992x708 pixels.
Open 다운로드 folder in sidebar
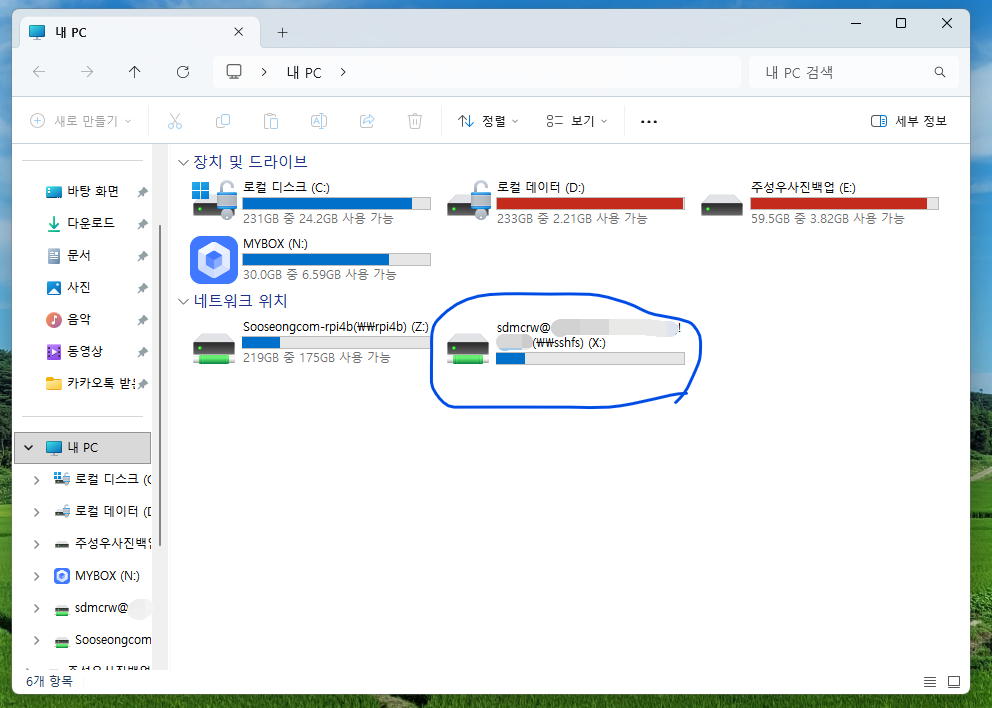pos(90,224)
